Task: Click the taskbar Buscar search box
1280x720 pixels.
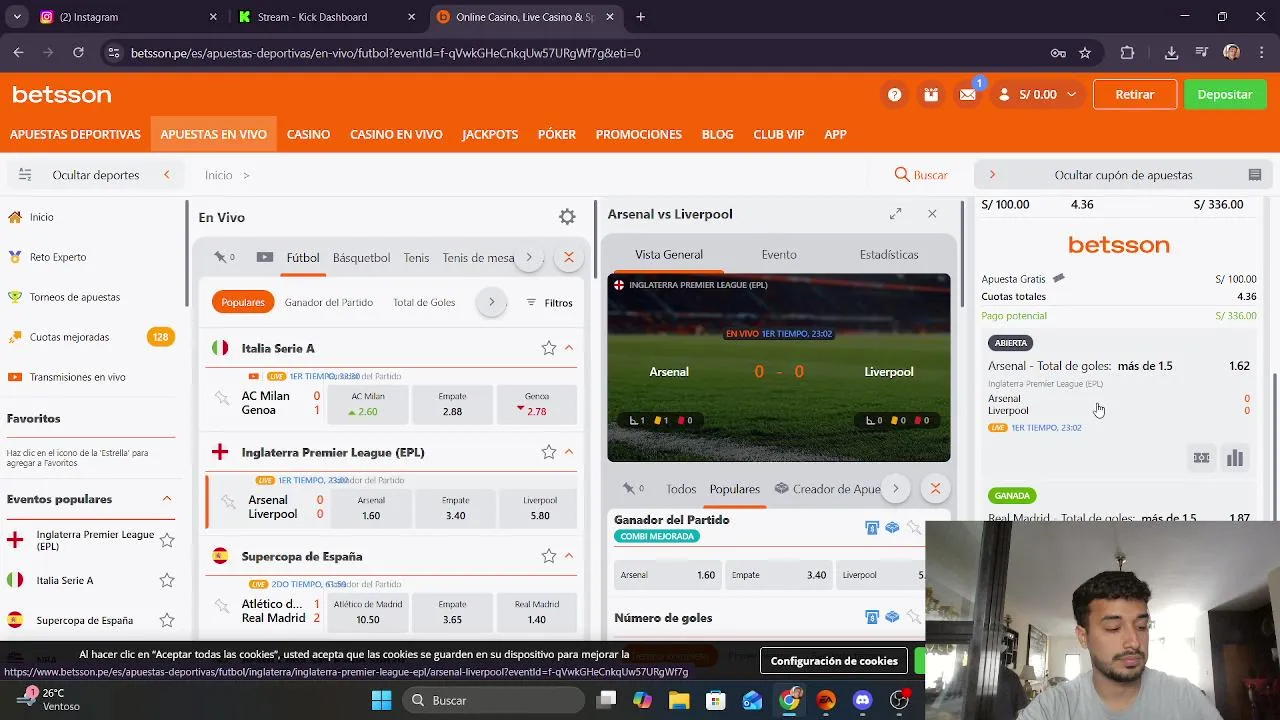Action: (494, 700)
